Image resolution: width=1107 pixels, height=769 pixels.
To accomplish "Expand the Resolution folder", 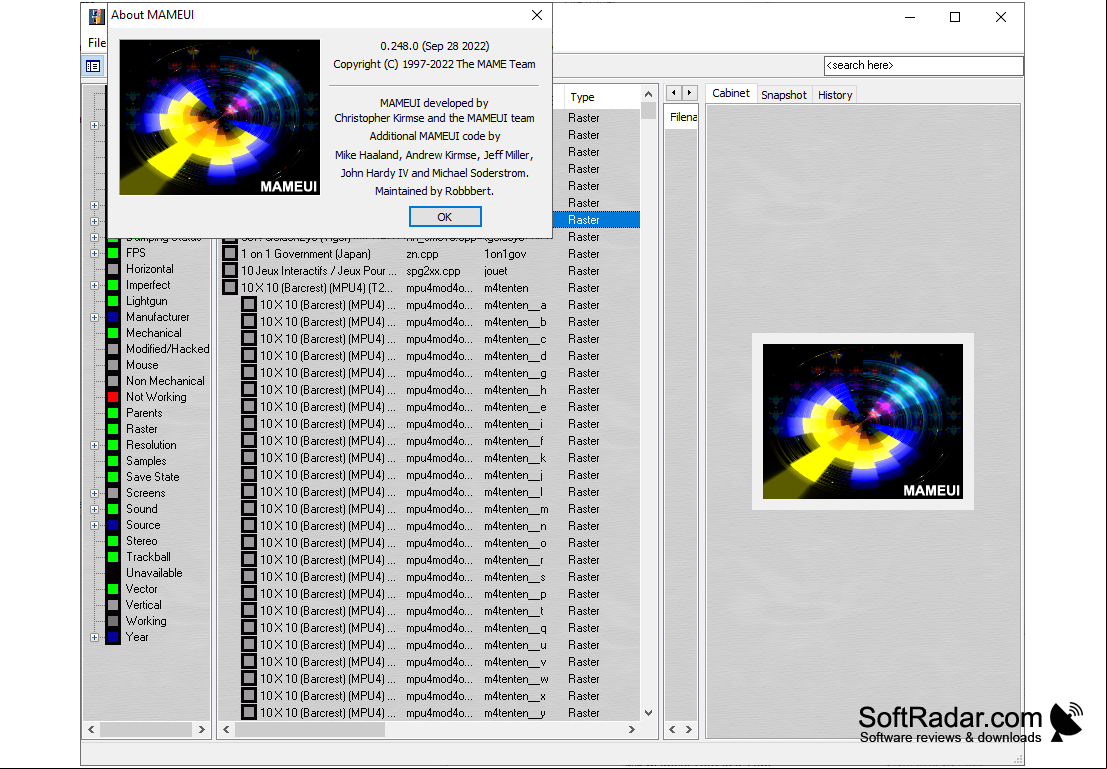I will 95,446.
